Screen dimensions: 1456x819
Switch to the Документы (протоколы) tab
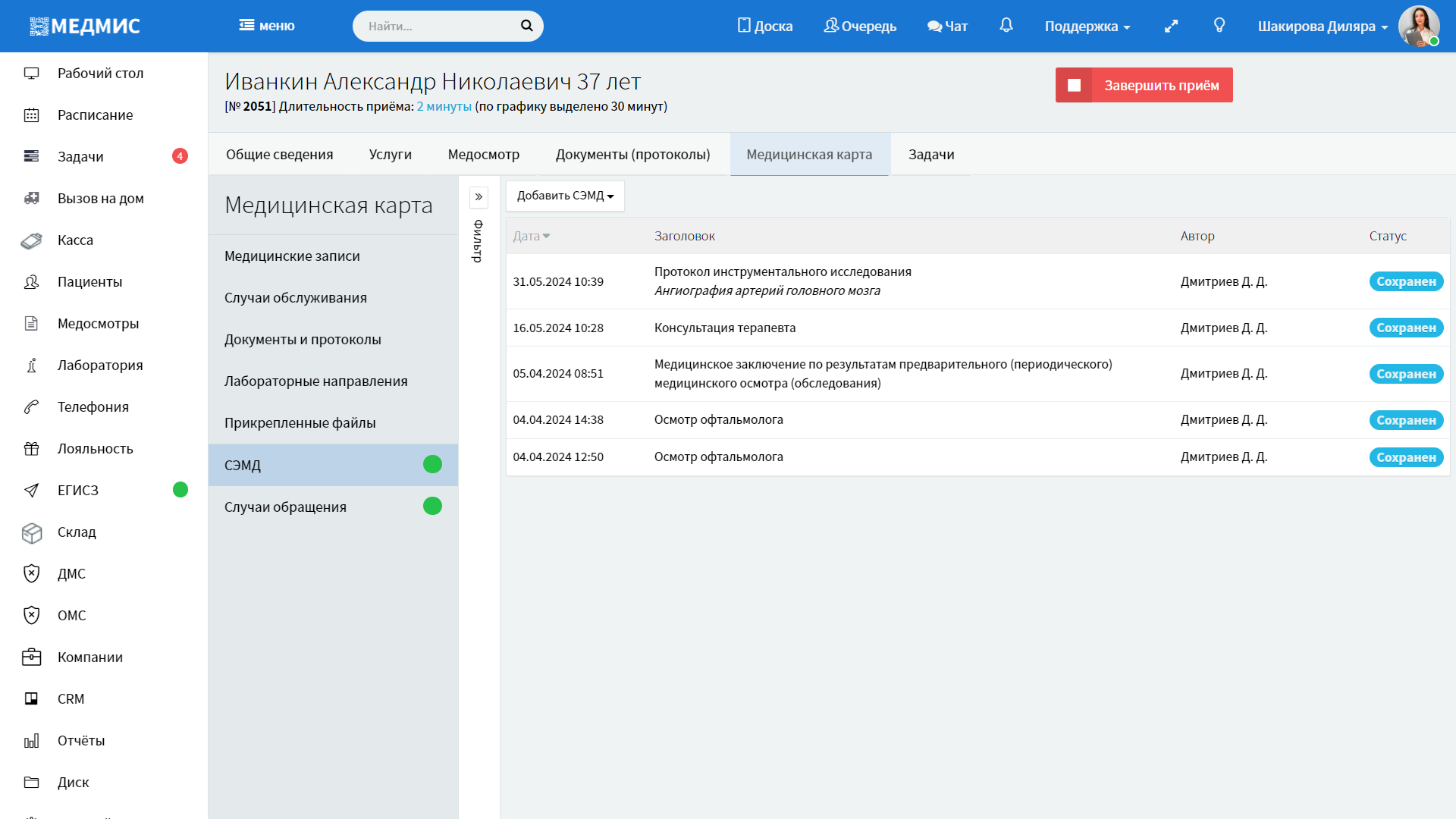[x=632, y=155]
